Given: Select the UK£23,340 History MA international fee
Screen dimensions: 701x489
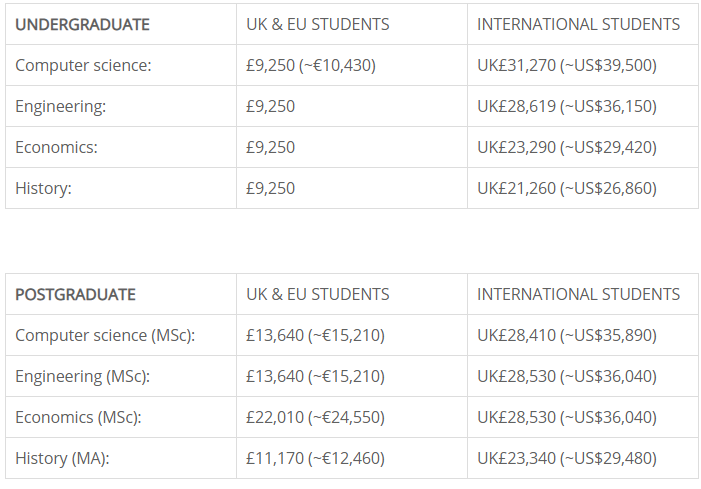Looking at the screenshot, I should point(567,458).
